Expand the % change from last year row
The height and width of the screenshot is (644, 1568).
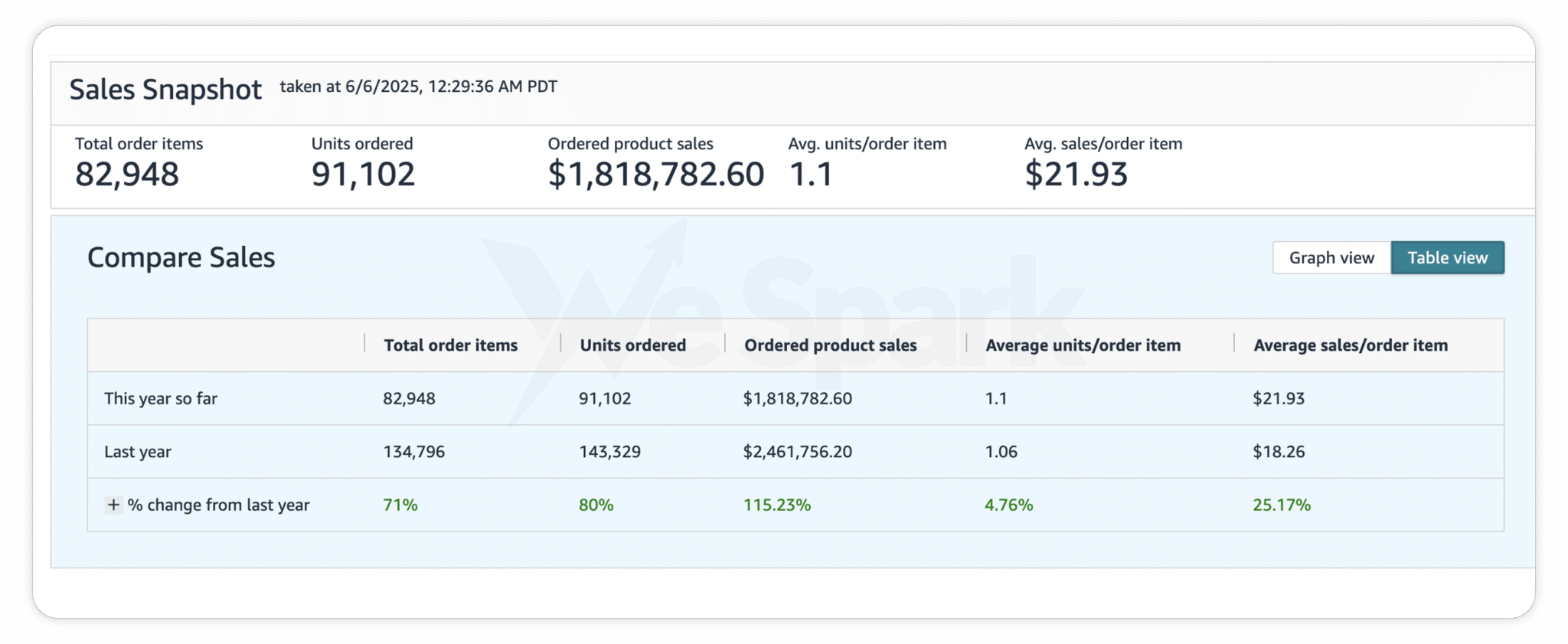[x=113, y=505]
